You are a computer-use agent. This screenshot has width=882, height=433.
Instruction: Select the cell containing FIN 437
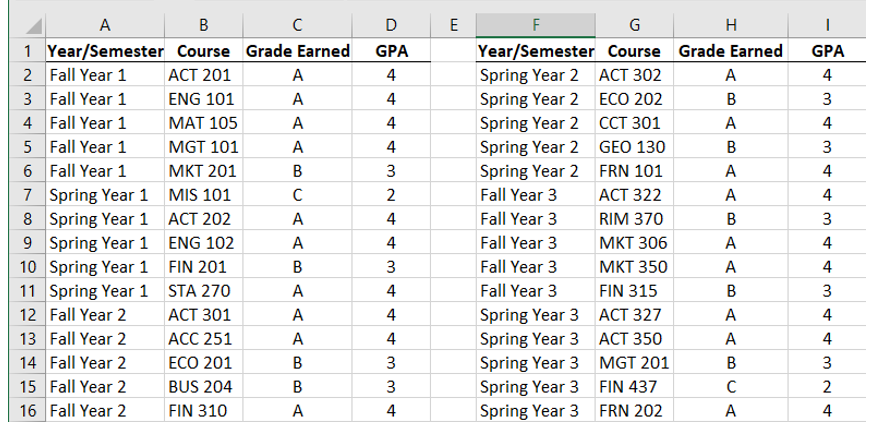[x=634, y=386]
